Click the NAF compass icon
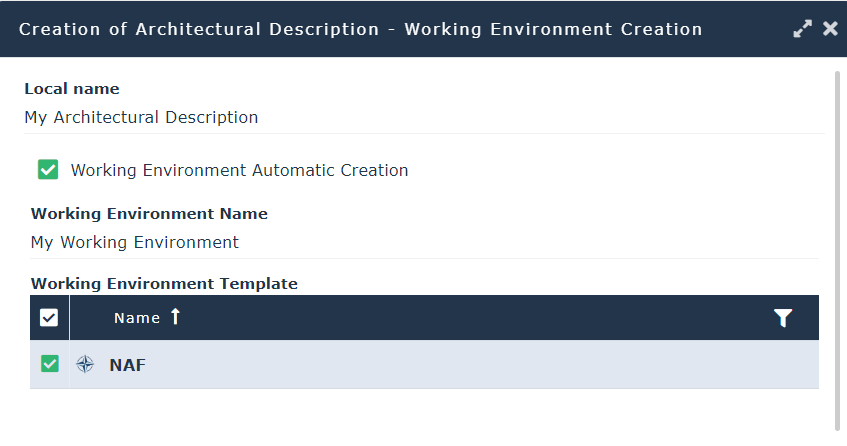847x446 pixels. coord(86,365)
